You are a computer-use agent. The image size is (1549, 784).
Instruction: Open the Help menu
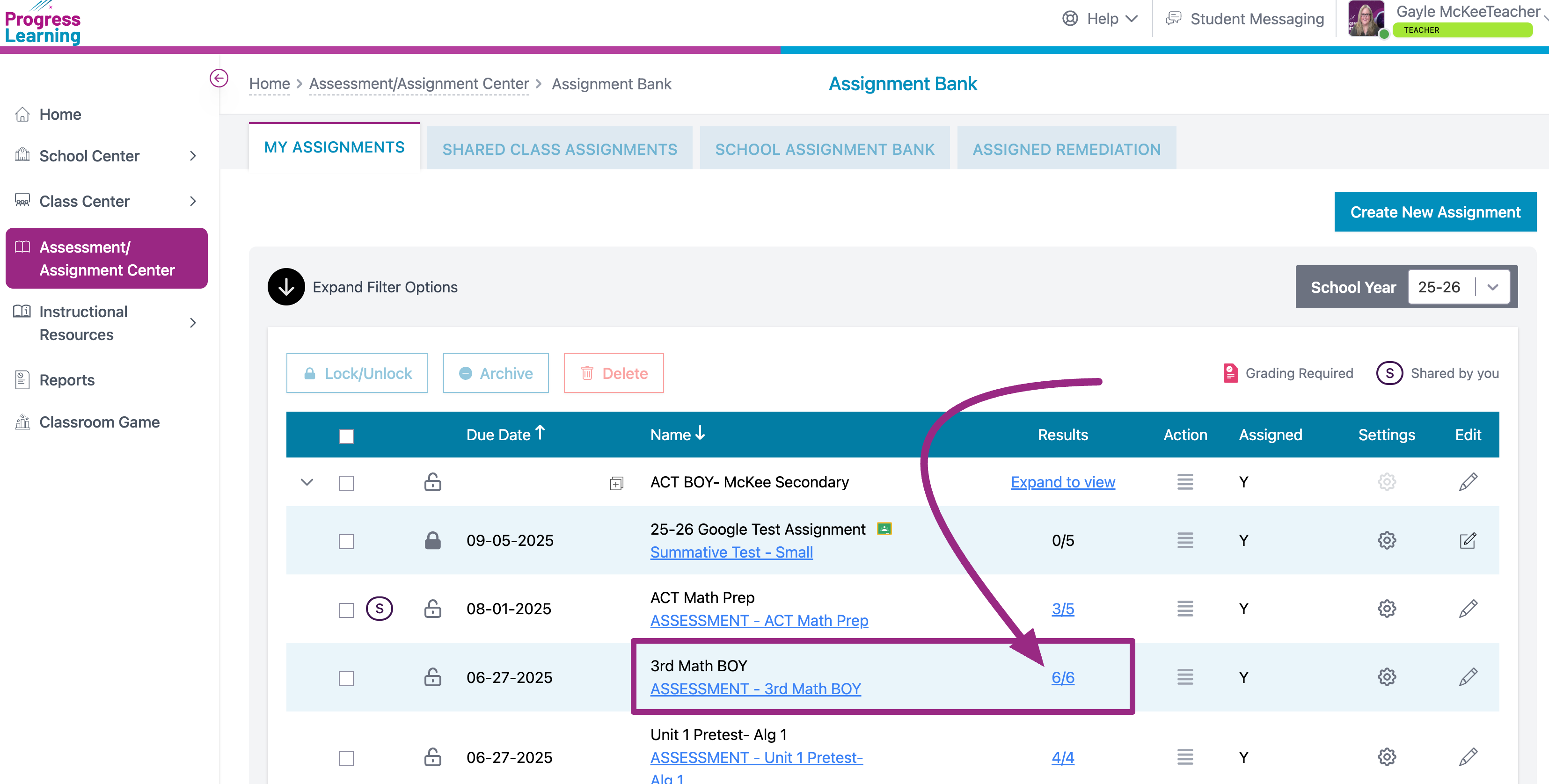click(x=1100, y=19)
